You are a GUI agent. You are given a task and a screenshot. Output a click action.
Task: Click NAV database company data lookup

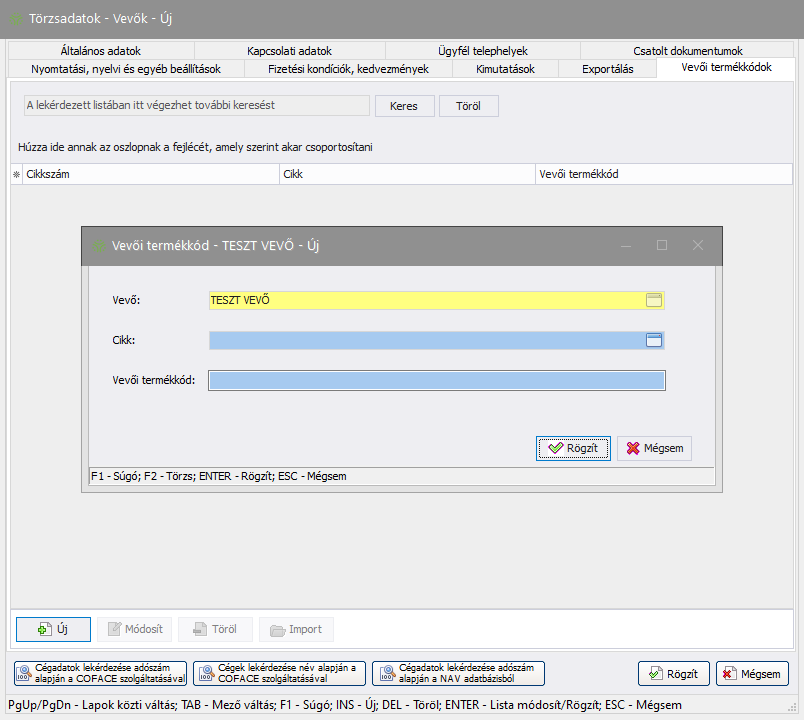tap(458, 673)
